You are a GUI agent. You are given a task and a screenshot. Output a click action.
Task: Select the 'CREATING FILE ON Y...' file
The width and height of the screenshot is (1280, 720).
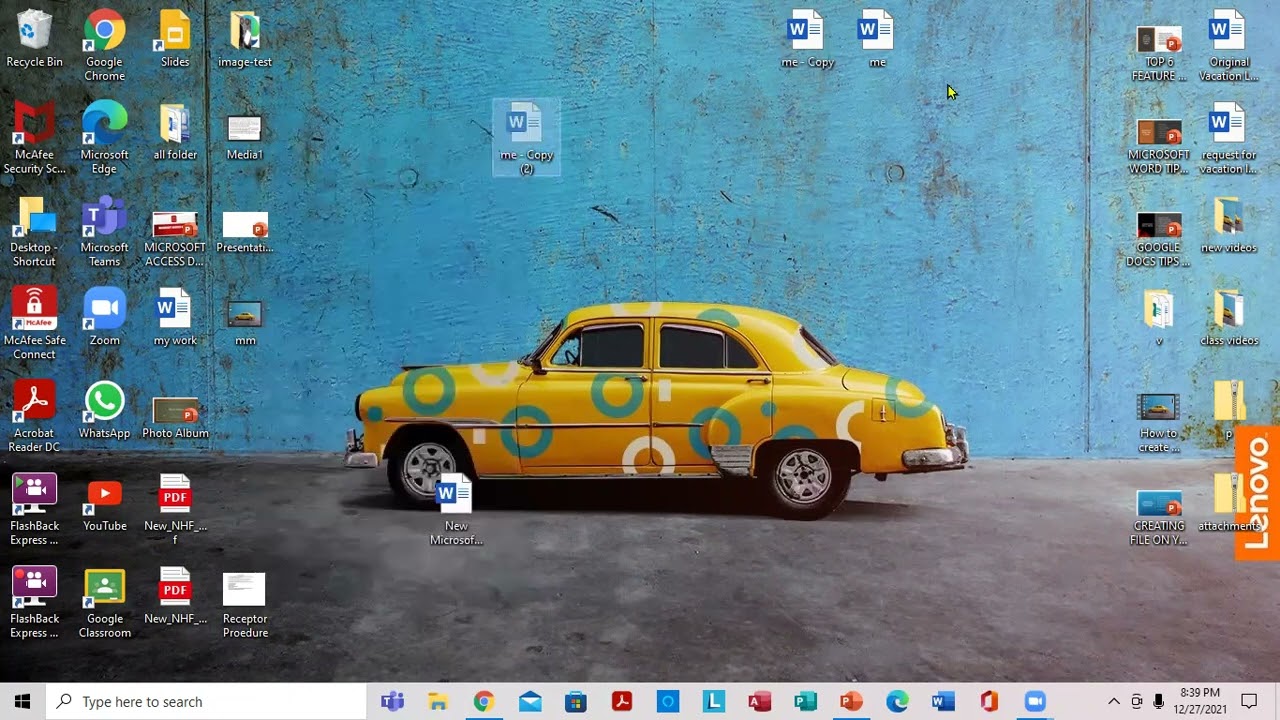pyautogui.click(x=1159, y=516)
